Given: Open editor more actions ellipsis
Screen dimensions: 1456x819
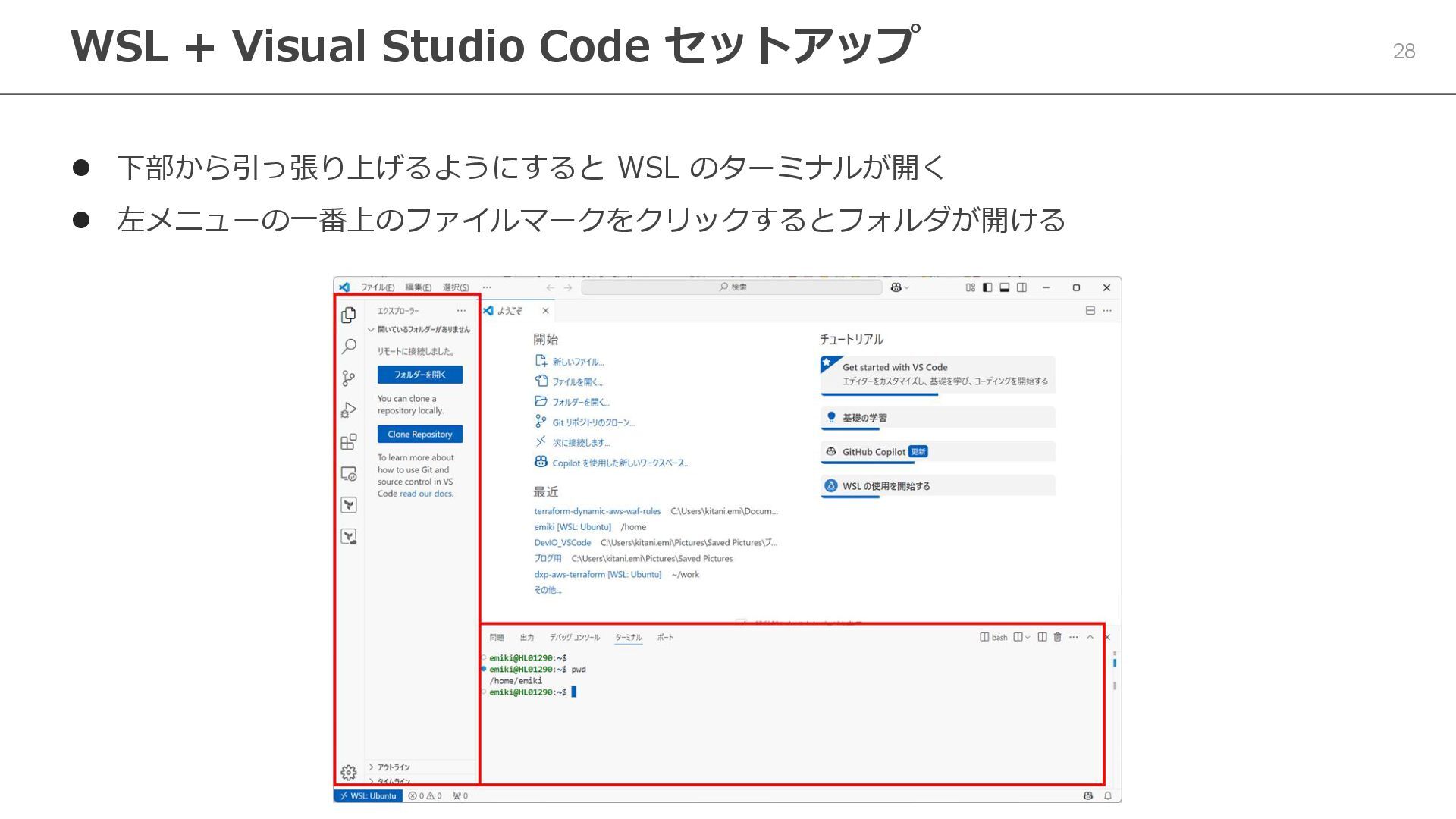Looking at the screenshot, I should click(x=1107, y=311).
